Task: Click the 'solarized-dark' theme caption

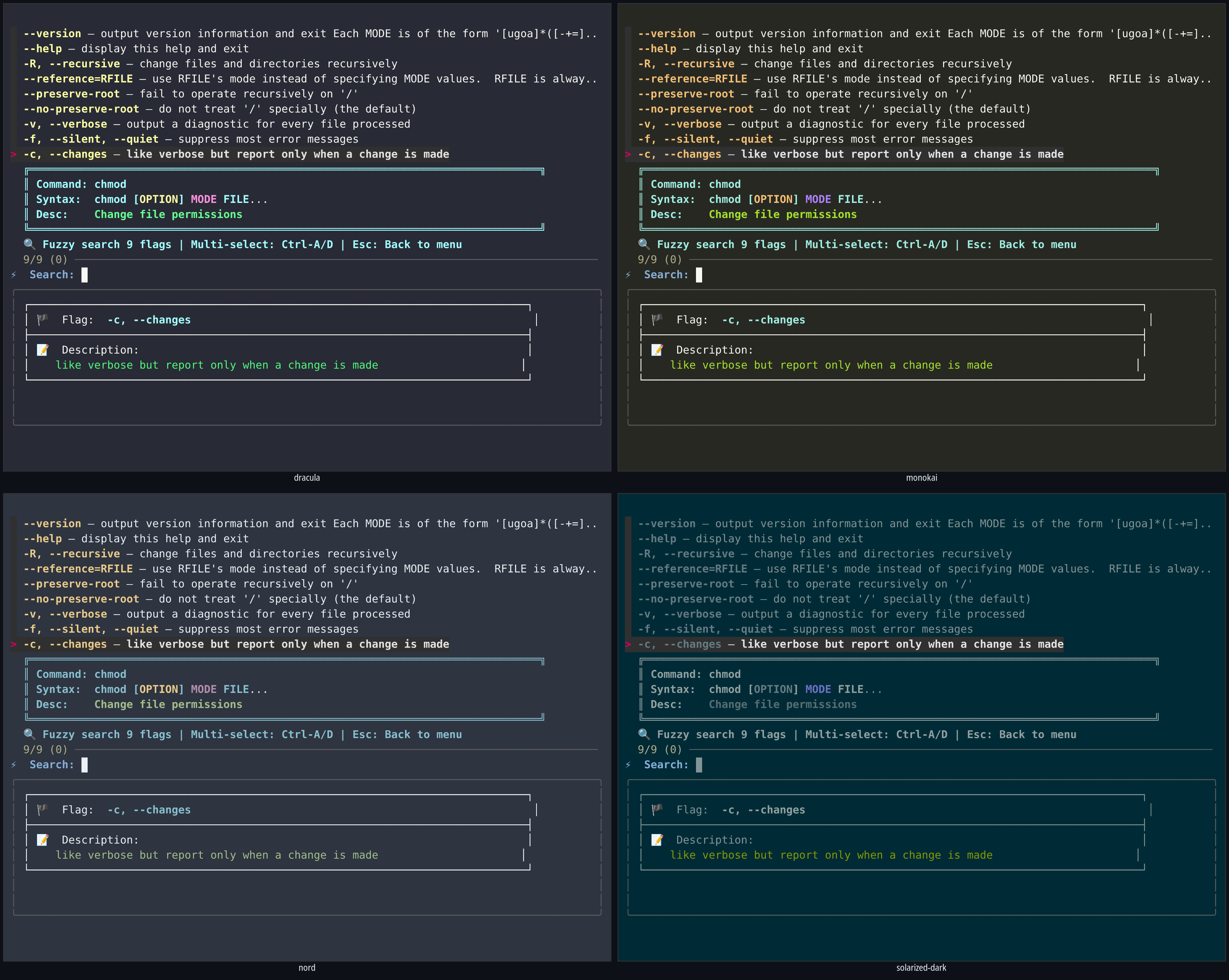Action: click(x=921, y=967)
